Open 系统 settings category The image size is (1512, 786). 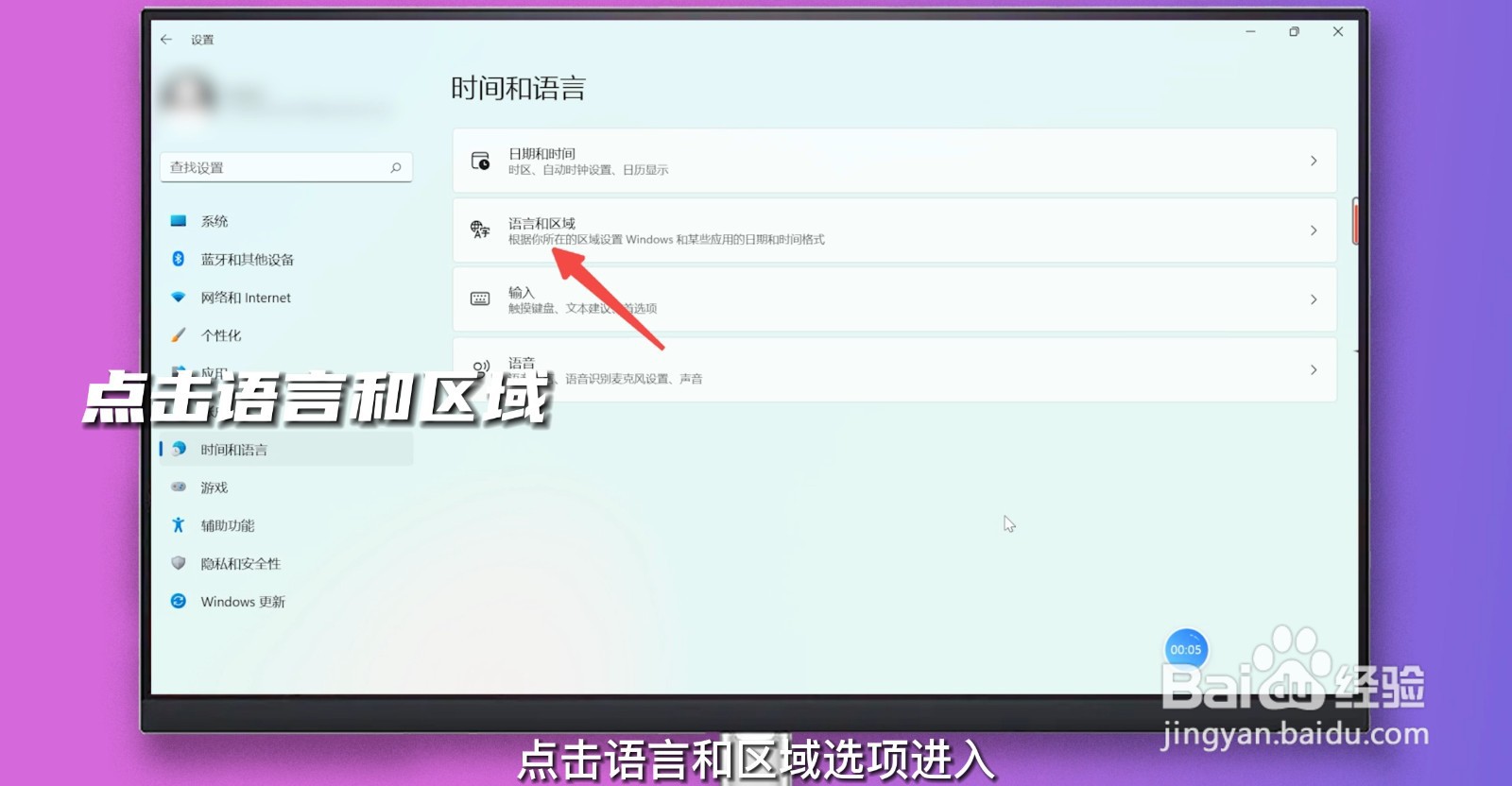tap(286, 221)
